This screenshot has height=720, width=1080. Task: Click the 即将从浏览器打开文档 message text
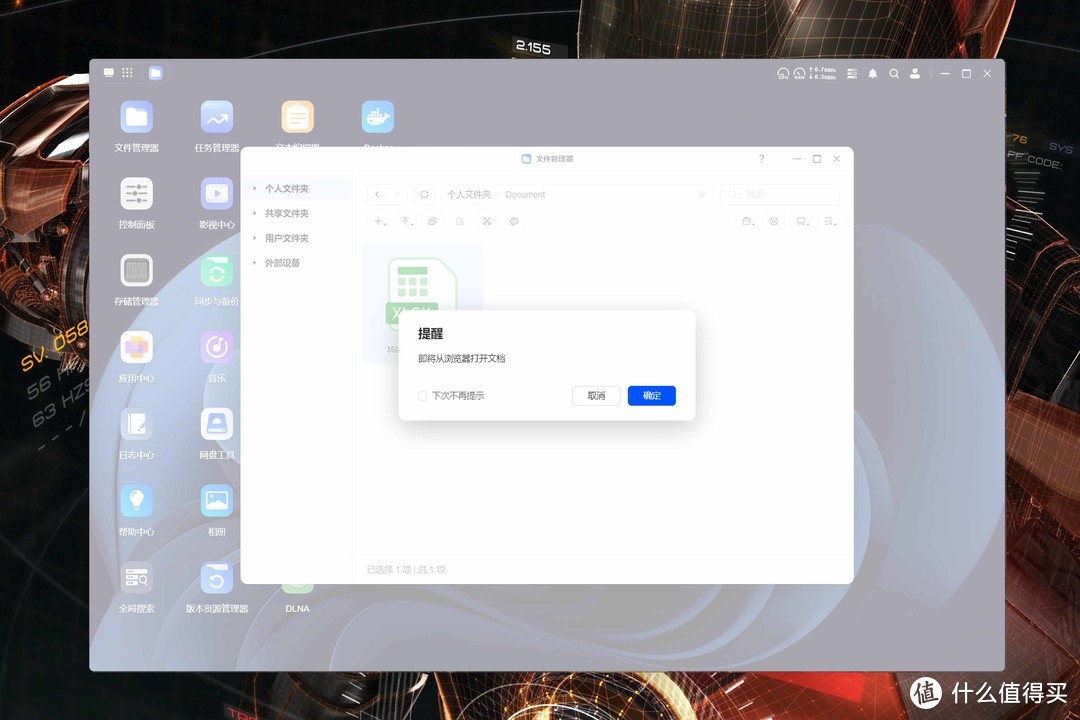coord(461,358)
